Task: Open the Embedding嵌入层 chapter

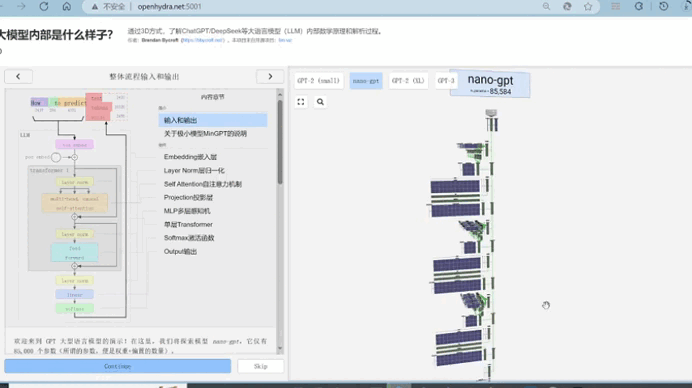Action: [x=190, y=157]
